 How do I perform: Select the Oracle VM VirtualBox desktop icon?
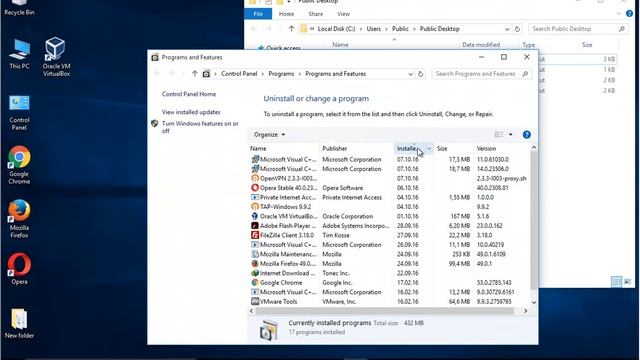56,57
